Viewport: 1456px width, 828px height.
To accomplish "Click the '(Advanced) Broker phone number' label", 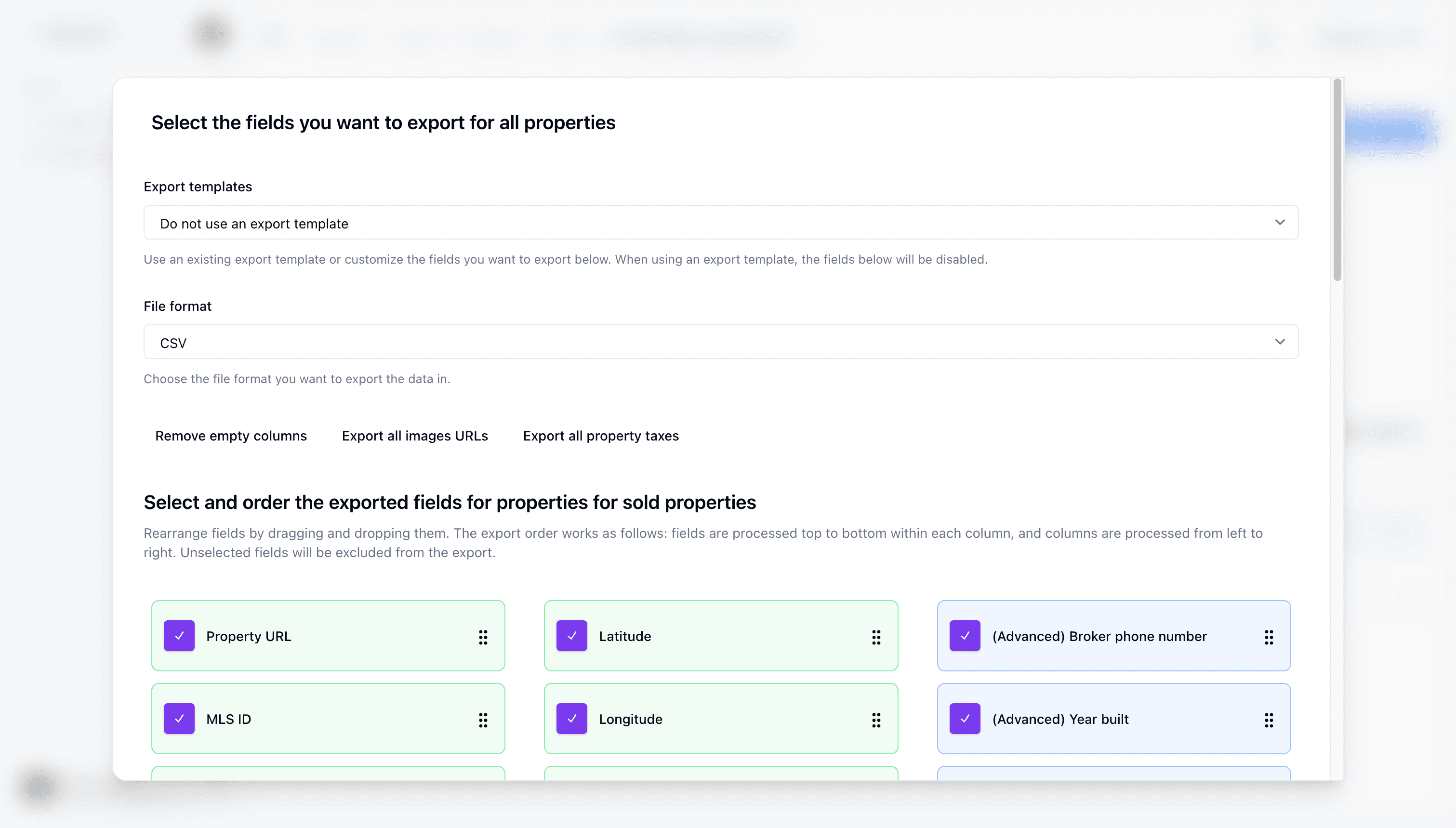I will tap(1099, 636).
